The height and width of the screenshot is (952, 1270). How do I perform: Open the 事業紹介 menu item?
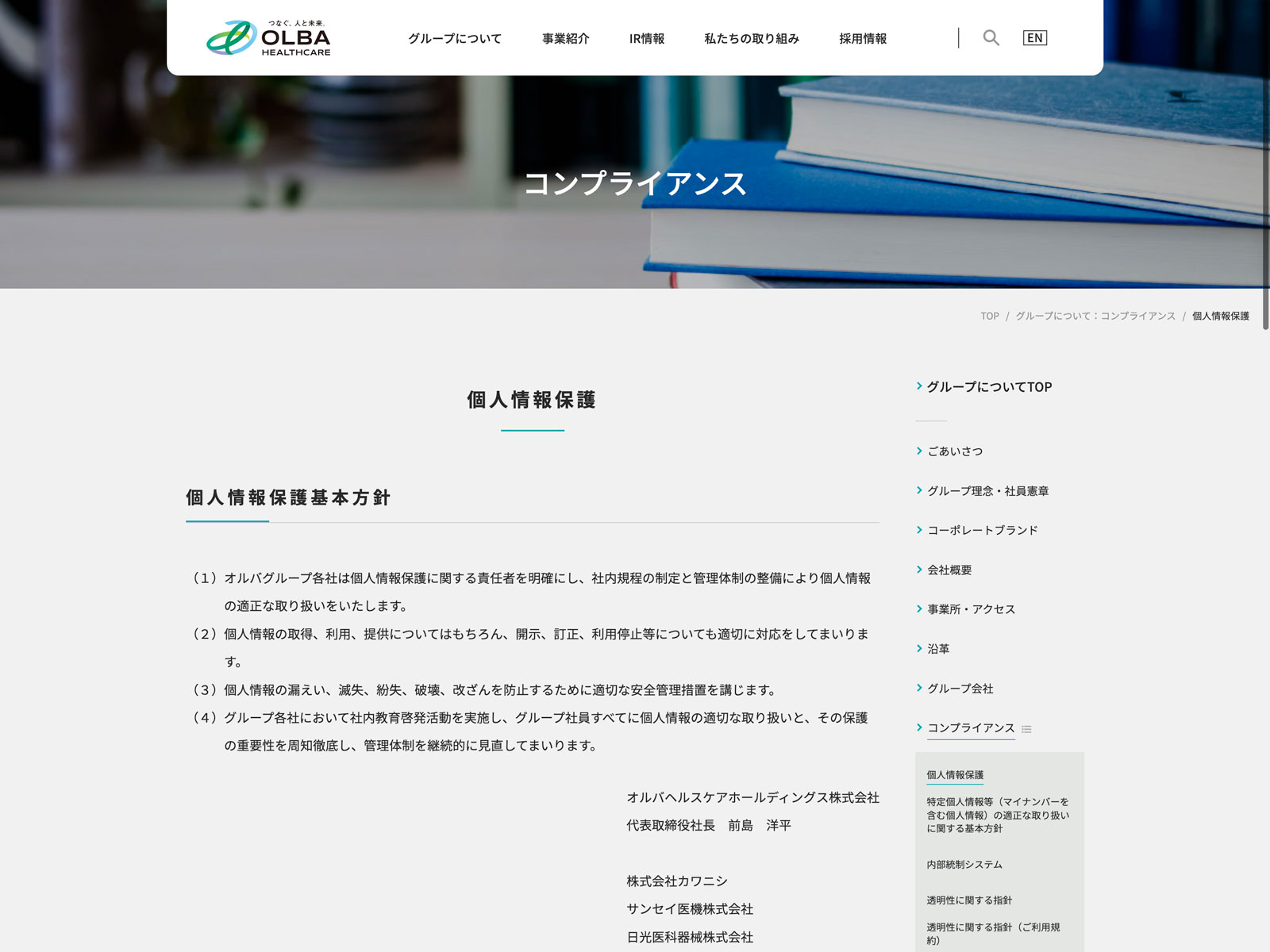click(565, 38)
